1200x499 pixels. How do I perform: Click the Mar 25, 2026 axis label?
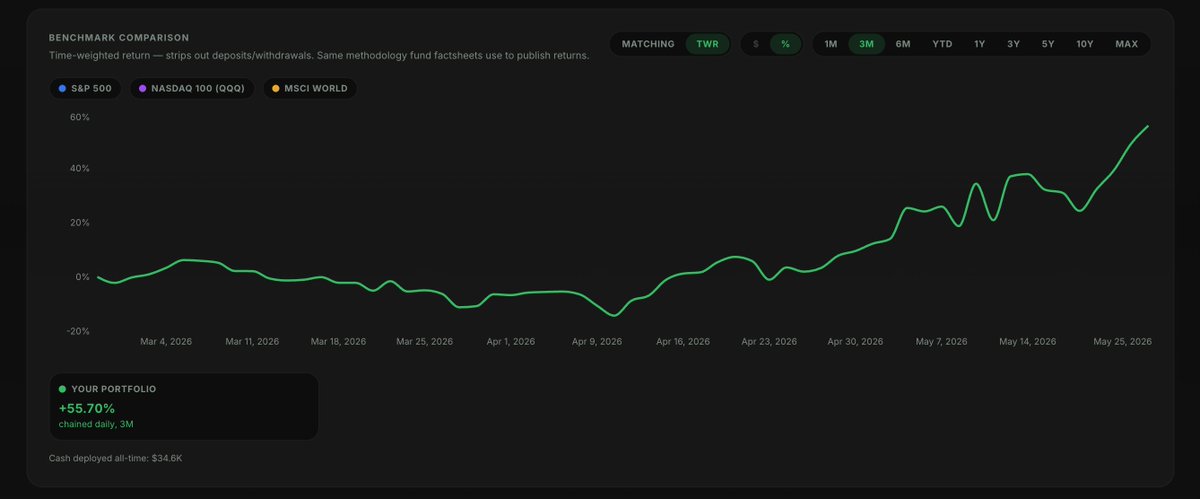click(425, 342)
